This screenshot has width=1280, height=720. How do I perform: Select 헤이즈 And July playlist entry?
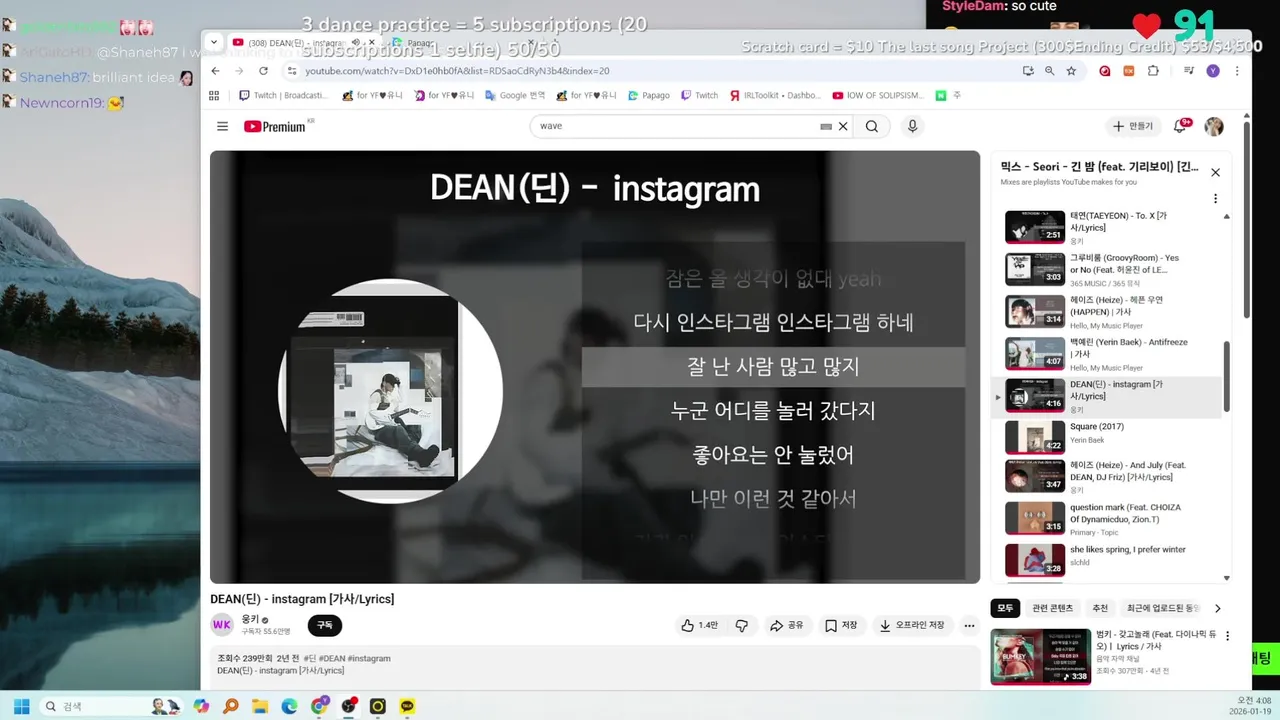pos(1110,477)
